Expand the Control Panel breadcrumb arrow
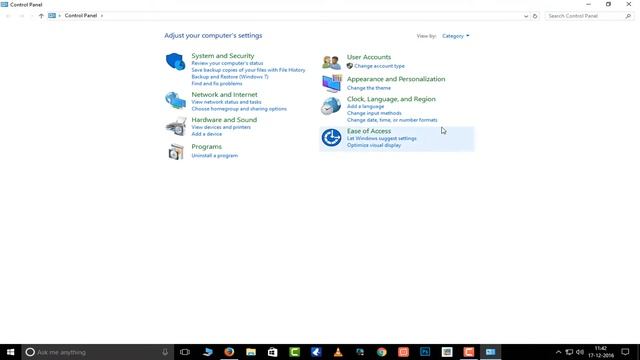The height and width of the screenshot is (360, 640). point(102,16)
